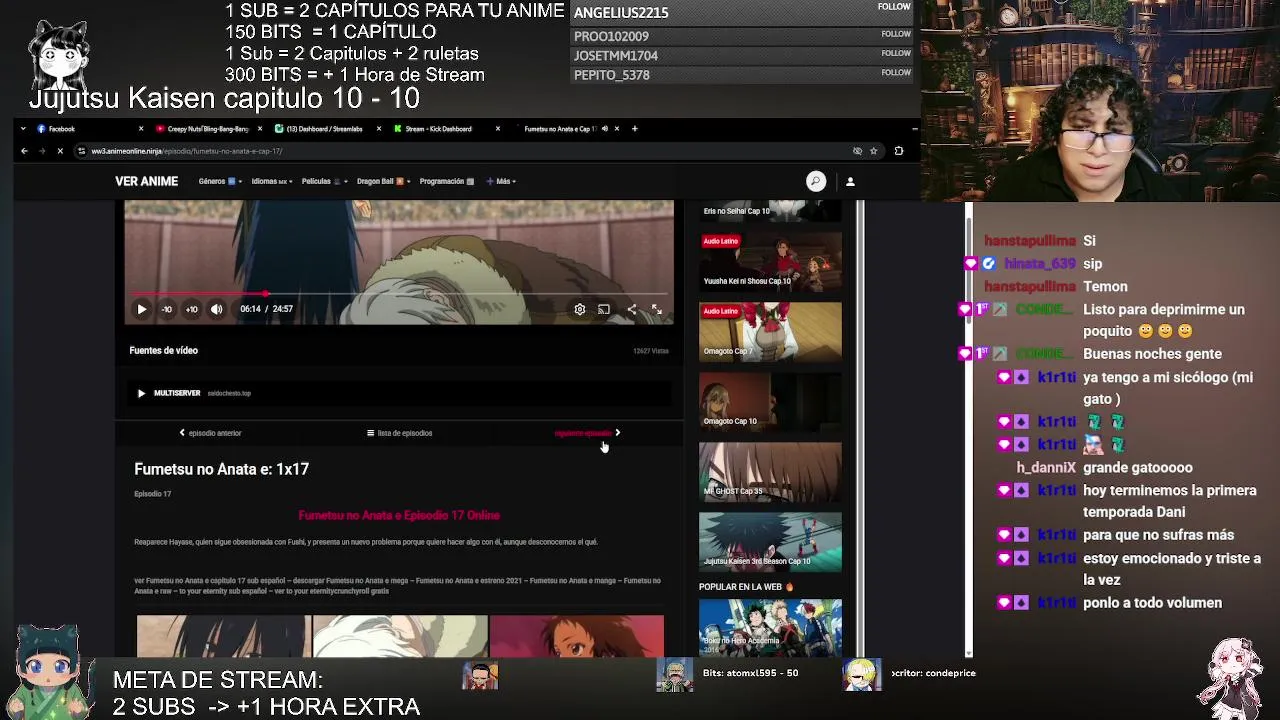Click Fumetsu no Anata e Episodio 17 Online
This screenshot has height=720, width=1280.
pyautogui.click(x=399, y=515)
